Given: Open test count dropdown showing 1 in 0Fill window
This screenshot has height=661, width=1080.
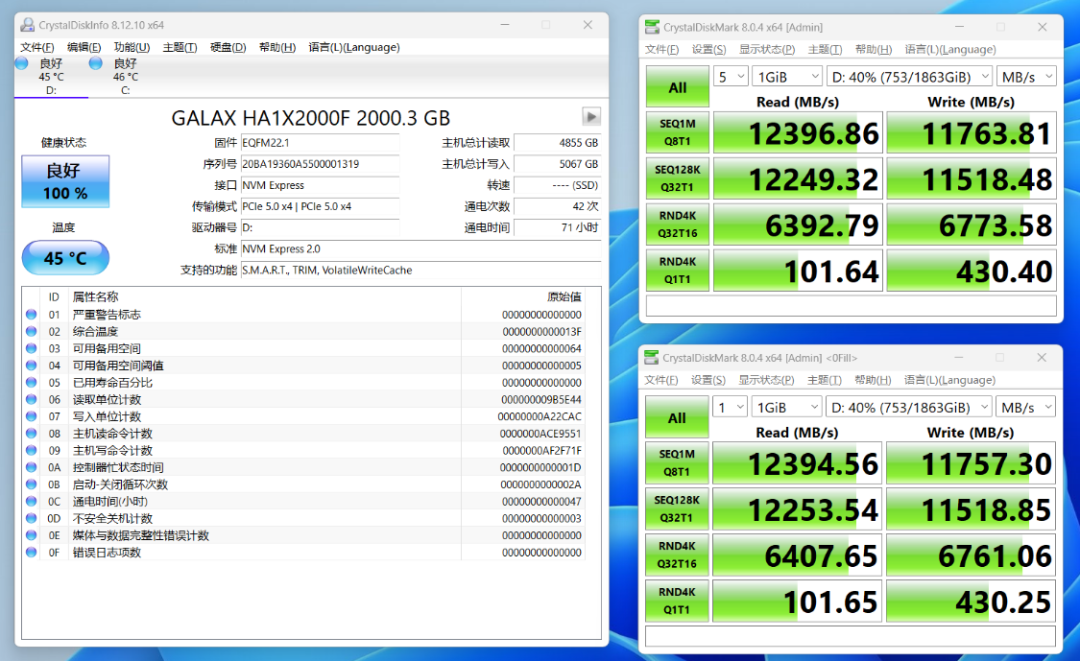Looking at the screenshot, I should [730, 407].
